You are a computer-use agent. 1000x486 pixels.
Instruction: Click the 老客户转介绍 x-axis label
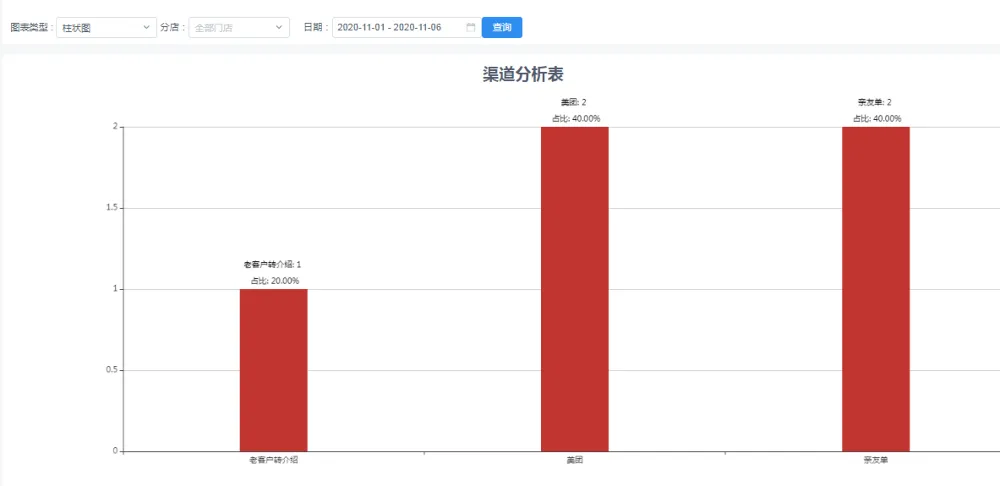click(273, 461)
